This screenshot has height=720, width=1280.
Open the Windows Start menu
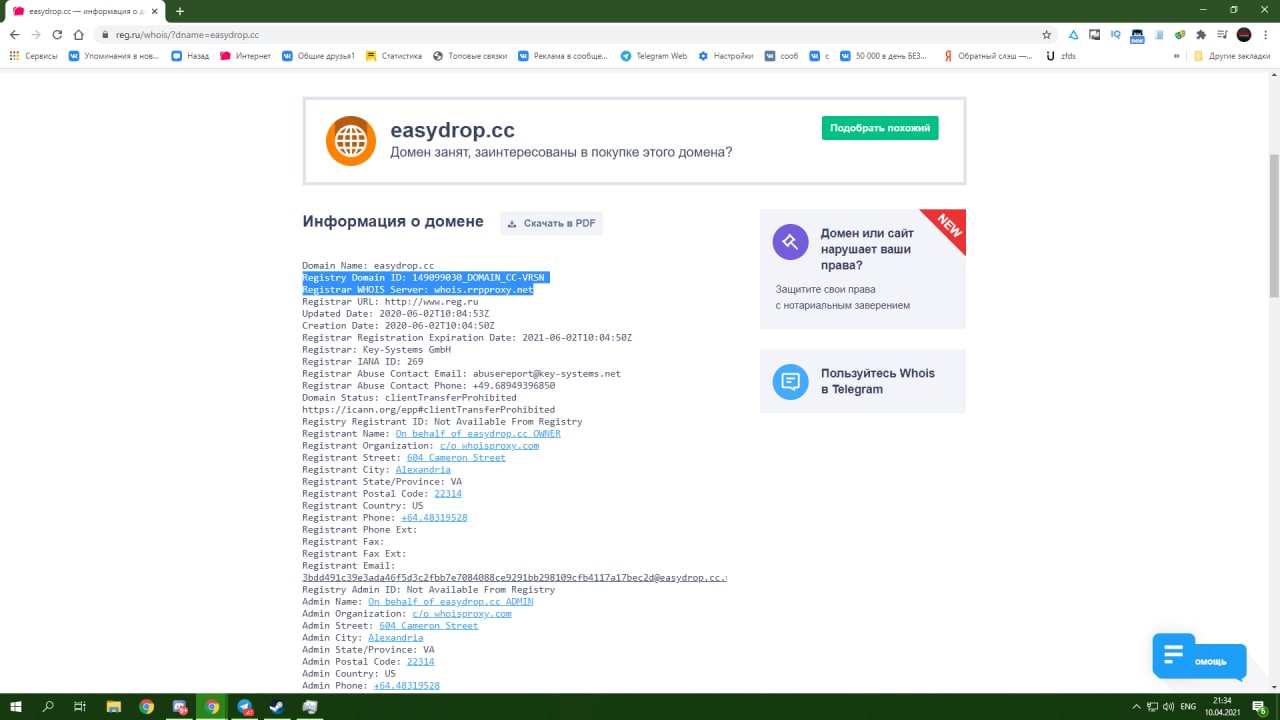click(17, 706)
